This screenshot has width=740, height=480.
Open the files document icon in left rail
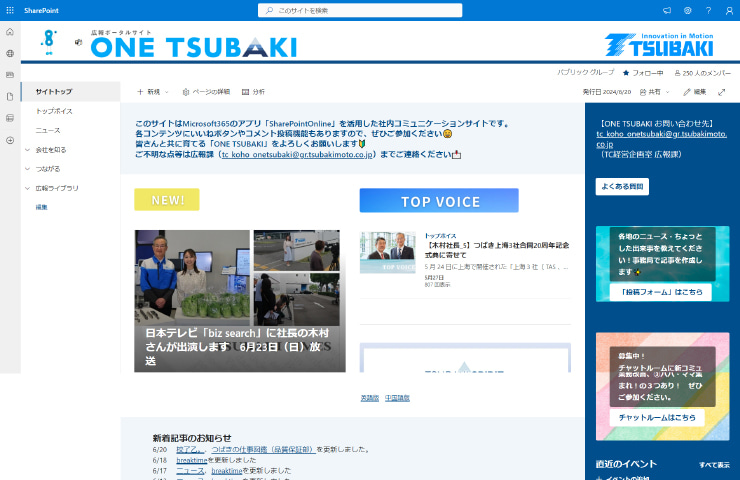point(10,96)
